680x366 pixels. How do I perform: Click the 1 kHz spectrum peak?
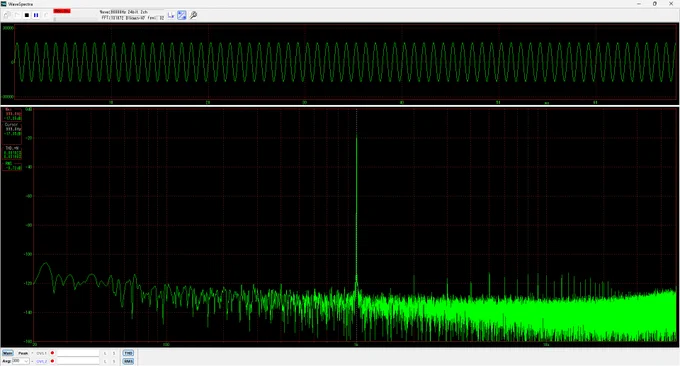(x=356, y=138)
